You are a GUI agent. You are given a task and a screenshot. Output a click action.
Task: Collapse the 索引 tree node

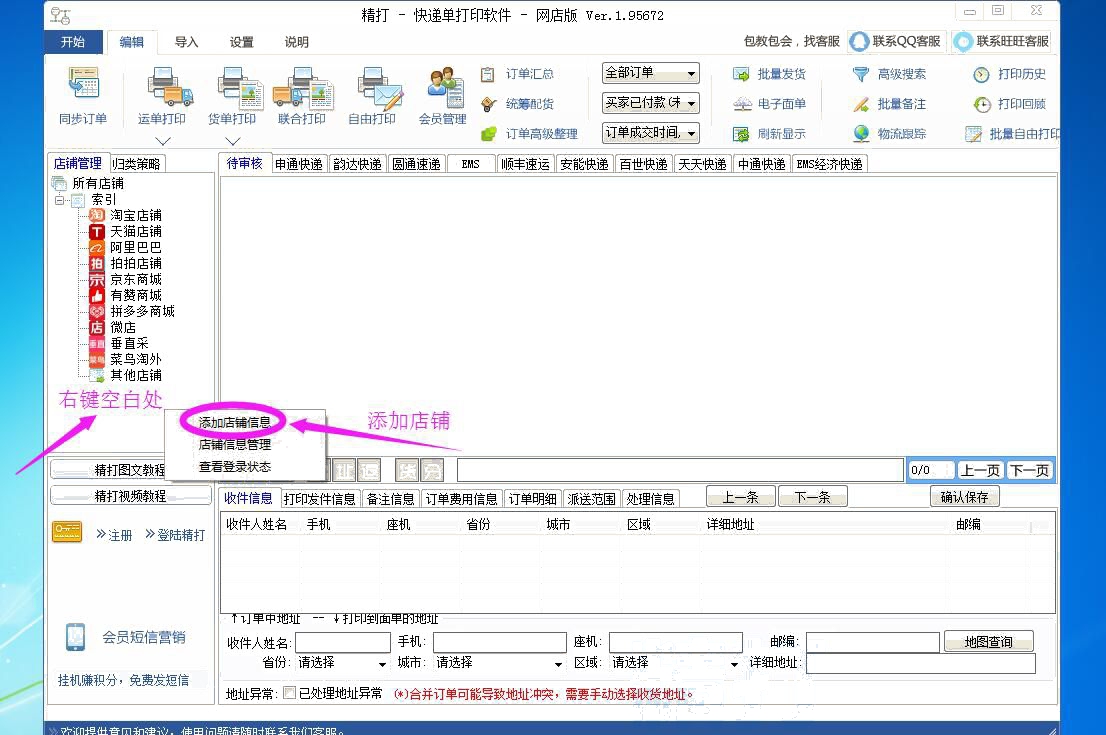(x=61, y=200)
